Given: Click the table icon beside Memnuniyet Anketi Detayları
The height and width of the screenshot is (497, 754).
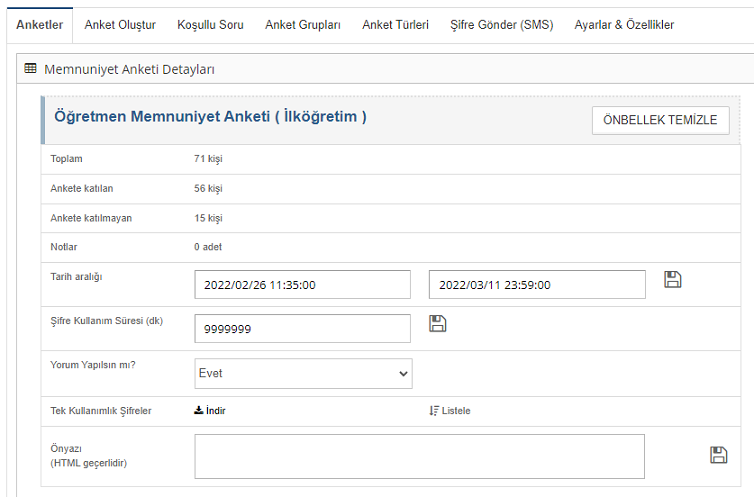Looking at the screenshot, I should tap(30, 69).
